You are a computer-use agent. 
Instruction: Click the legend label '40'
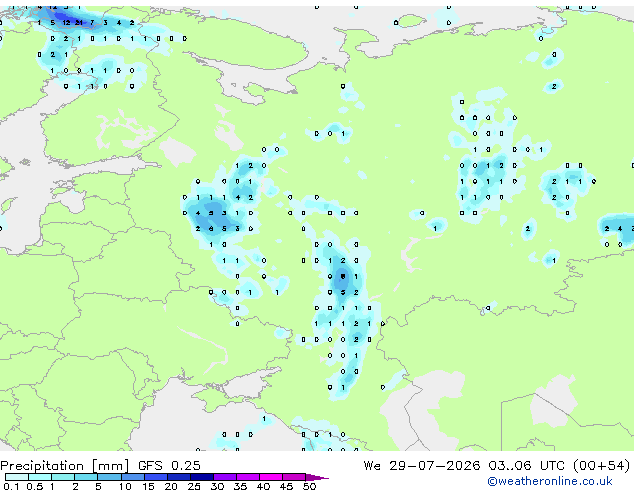coord(263,486)
